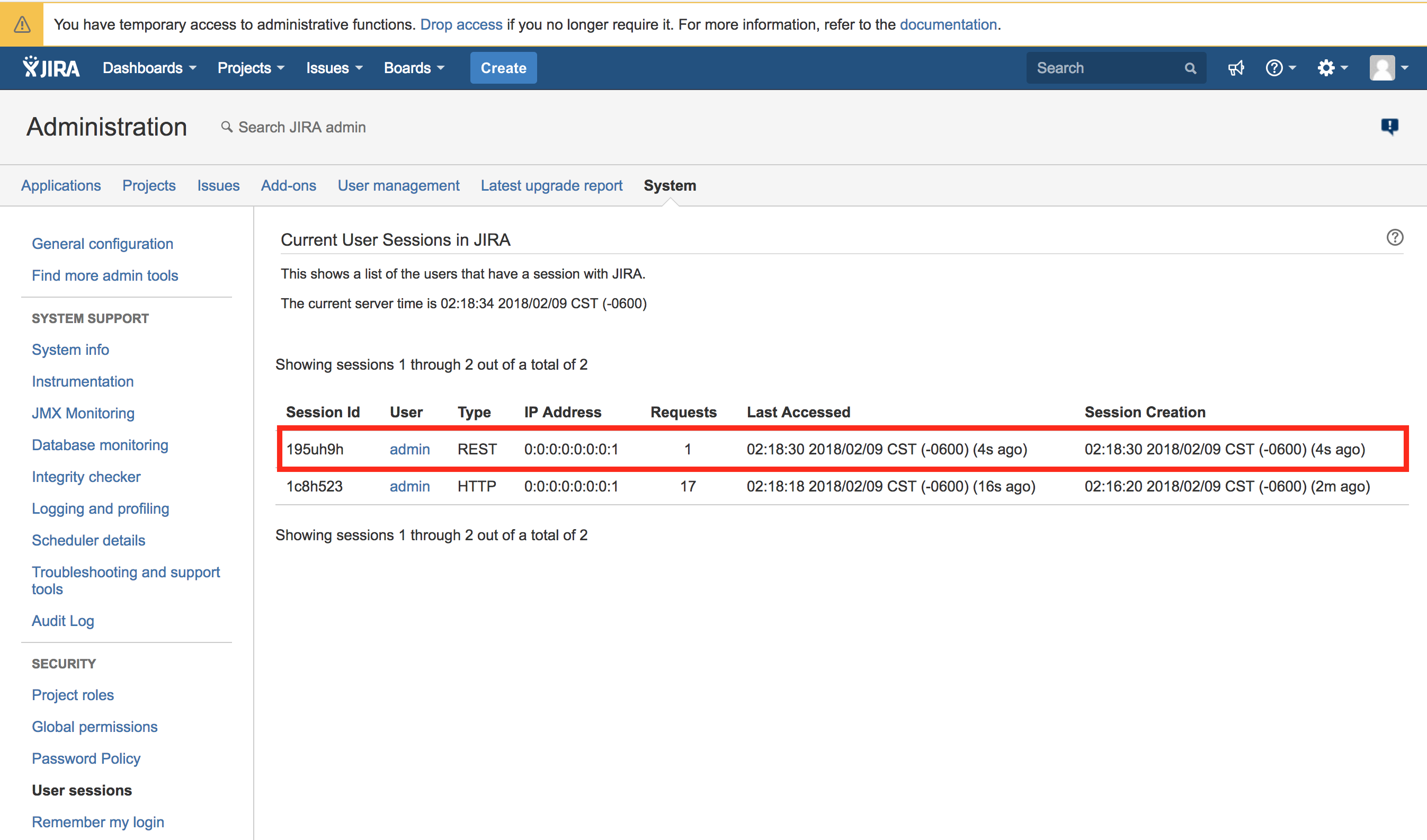Click the help circle beside Current User Sessions
This screenshot has width=1427, height=840.
tap(1394, 237)
